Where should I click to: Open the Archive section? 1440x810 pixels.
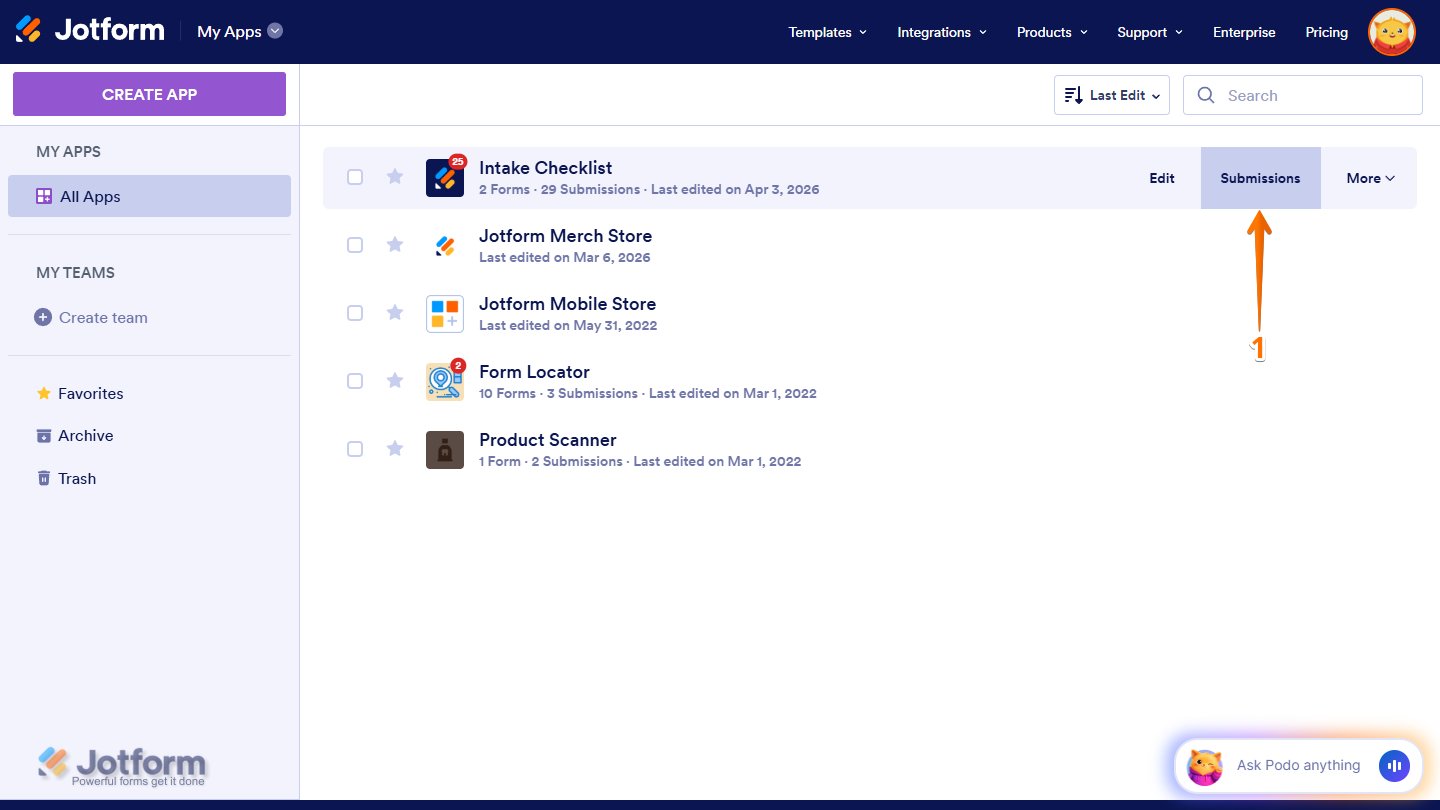click(x=85, y=435)
